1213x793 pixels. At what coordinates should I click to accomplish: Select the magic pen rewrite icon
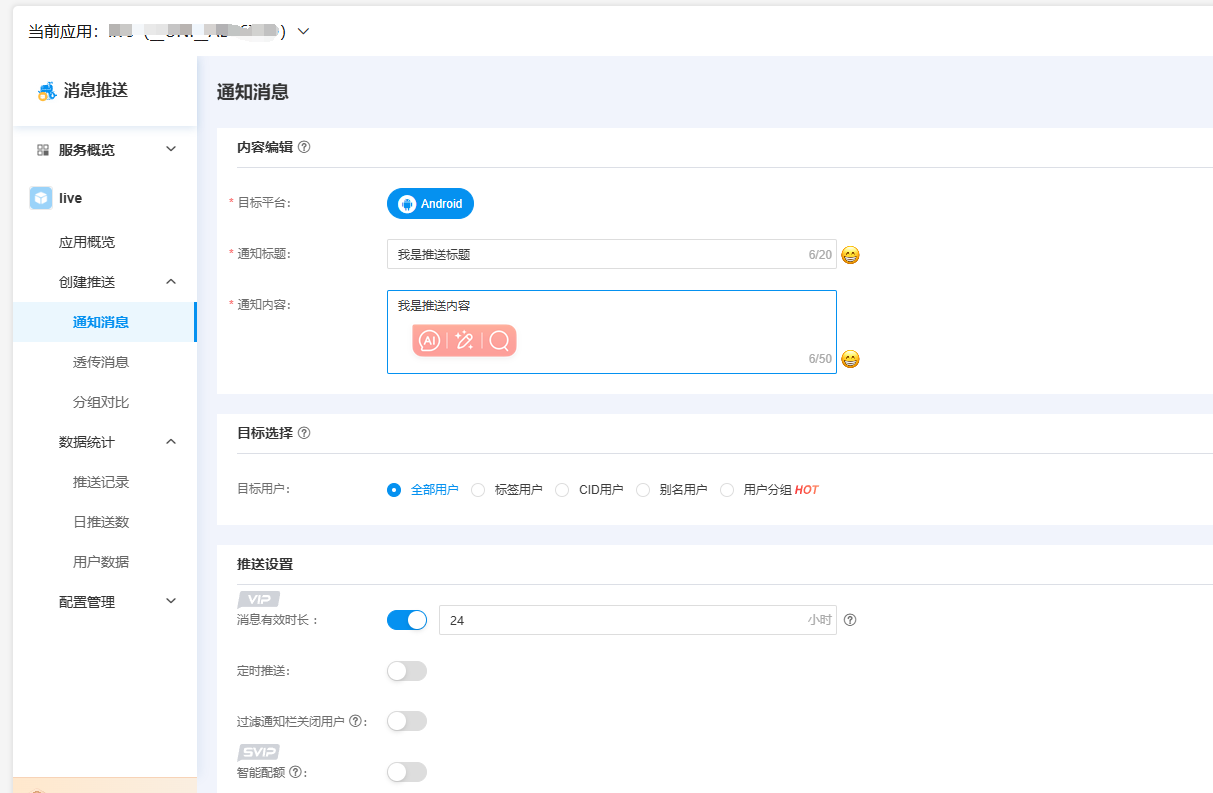[x=464, y=340]
